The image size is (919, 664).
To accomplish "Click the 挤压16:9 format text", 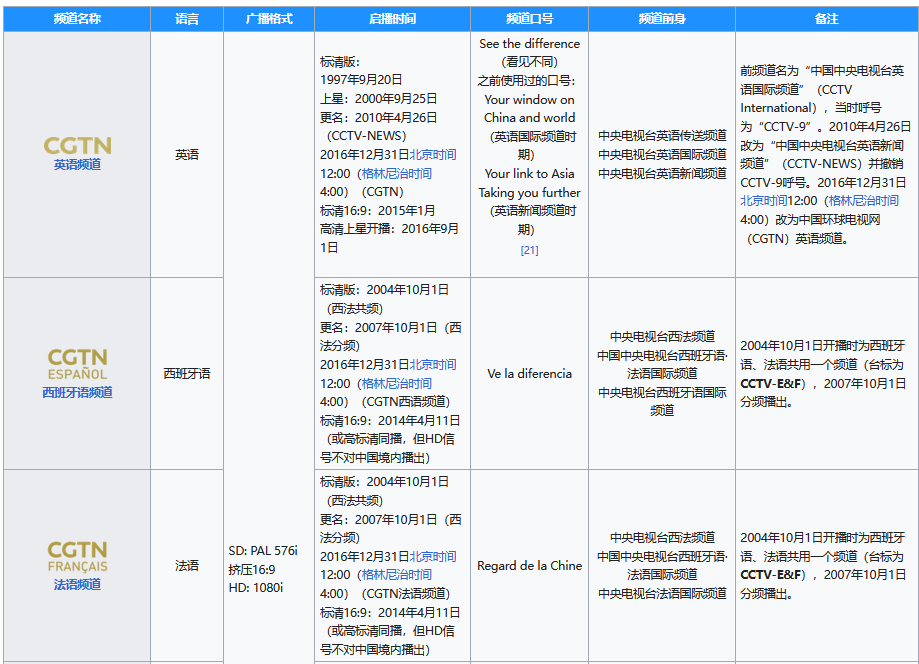I will point(252,570).
